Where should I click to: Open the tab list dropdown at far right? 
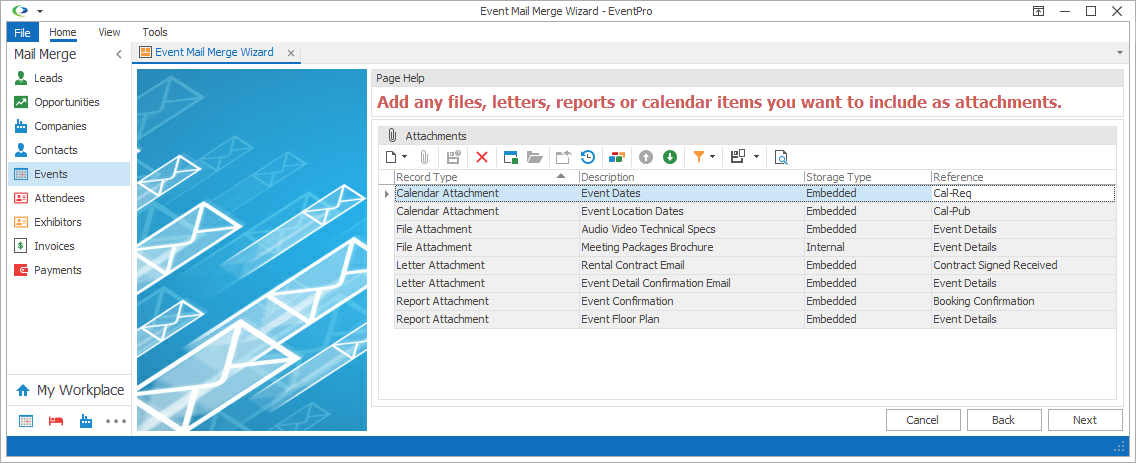click(1120, 53)
